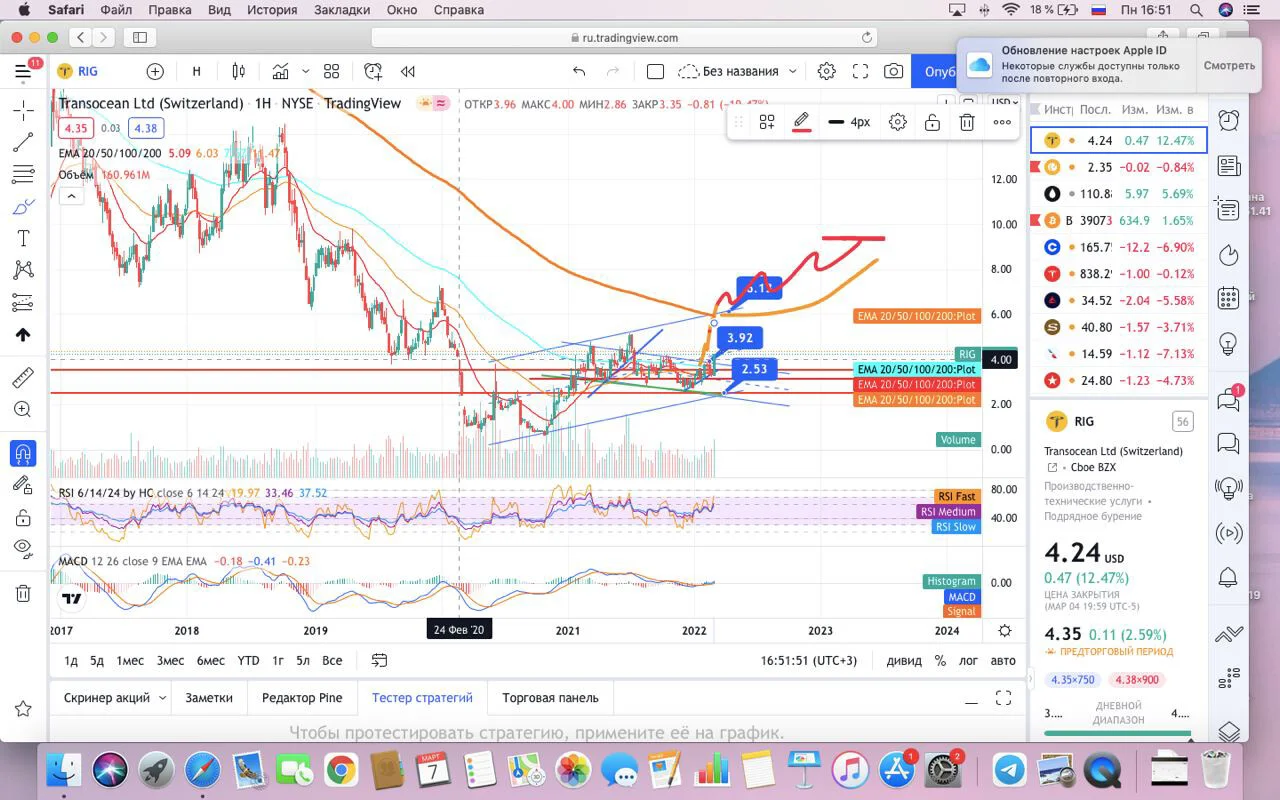The image size is (1280, 800).
Task: Switch chart to fullscreen mode
Action: pyautogui.click(x=860, y=71)
